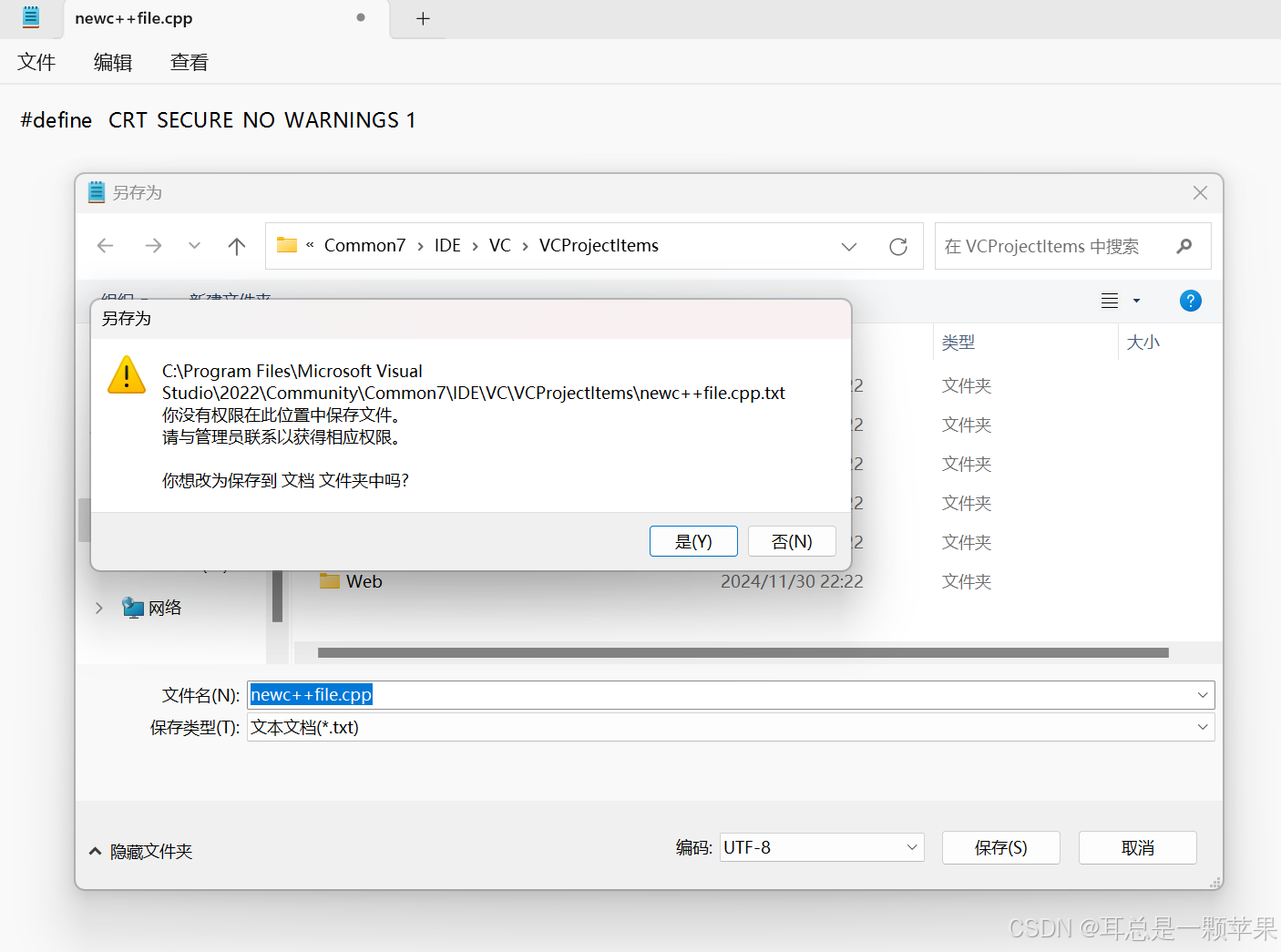Click No (否) in the permission prompt

[792, 541]
